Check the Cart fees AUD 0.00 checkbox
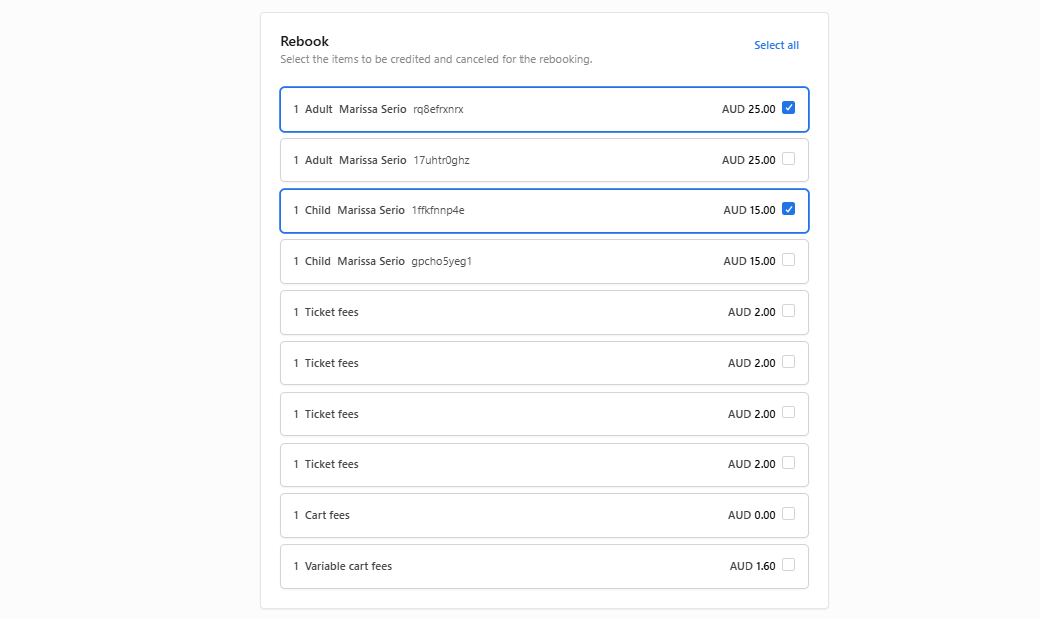Image resolution: width=1040 pixels, height=618 pixels. point(788,514)
